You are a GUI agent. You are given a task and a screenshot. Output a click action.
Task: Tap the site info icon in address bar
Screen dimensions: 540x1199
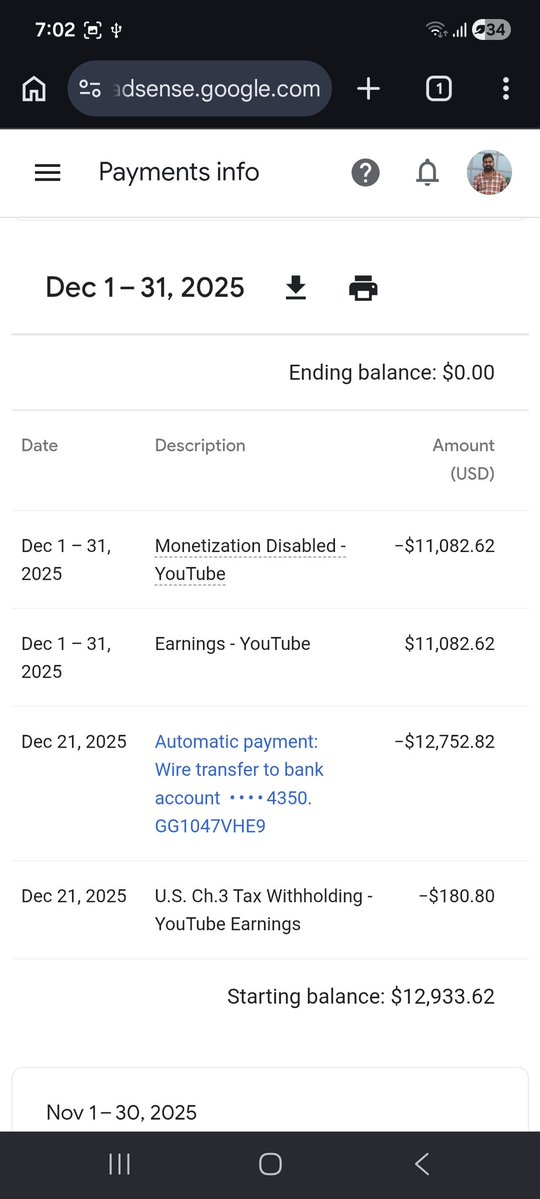90,89
